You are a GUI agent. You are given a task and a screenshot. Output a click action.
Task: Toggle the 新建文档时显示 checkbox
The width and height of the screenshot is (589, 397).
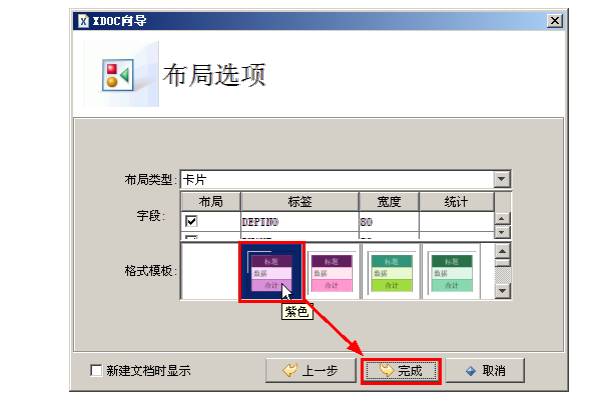tap(96, 371)
